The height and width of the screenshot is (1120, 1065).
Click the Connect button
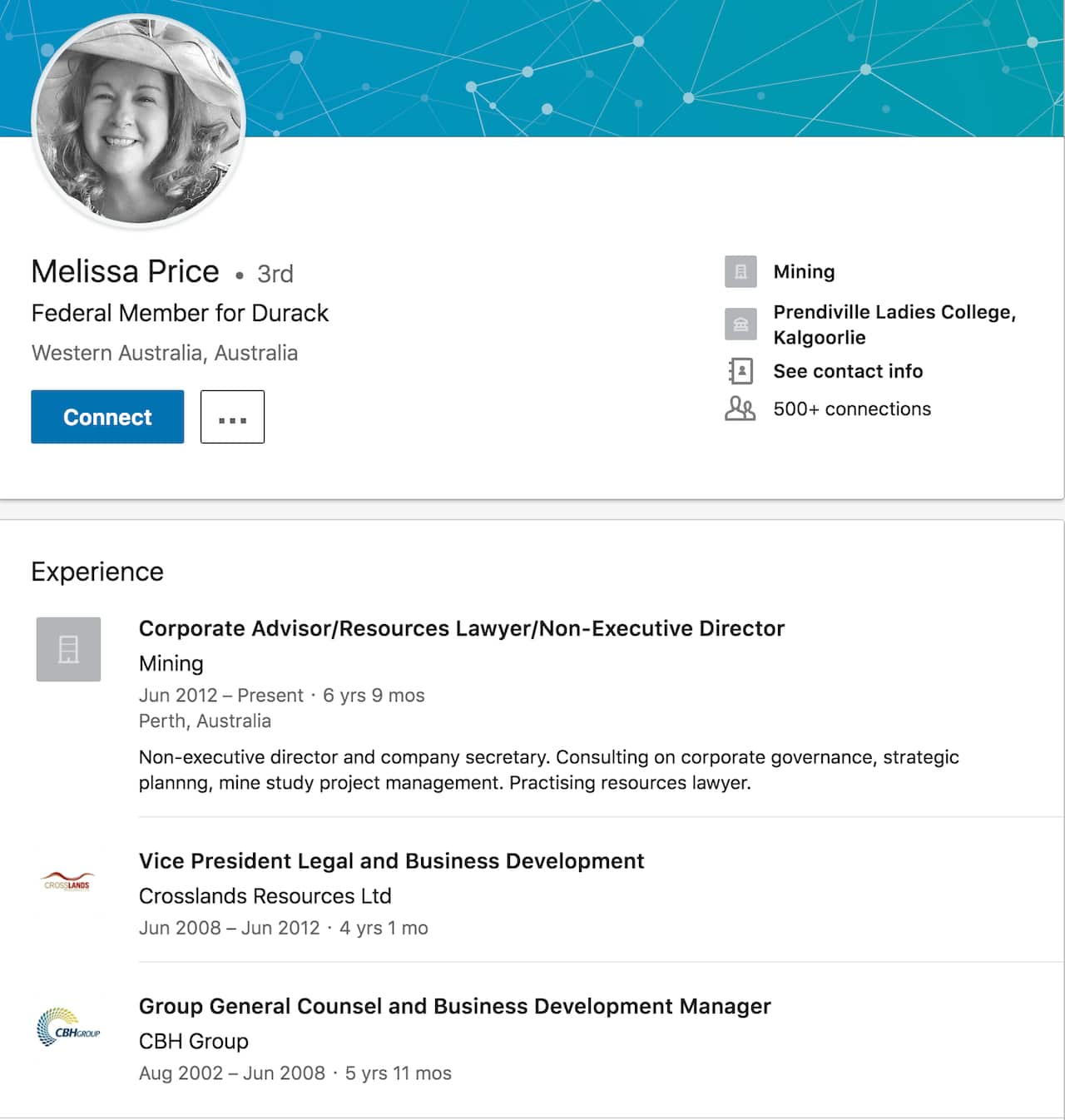point(106,417)
